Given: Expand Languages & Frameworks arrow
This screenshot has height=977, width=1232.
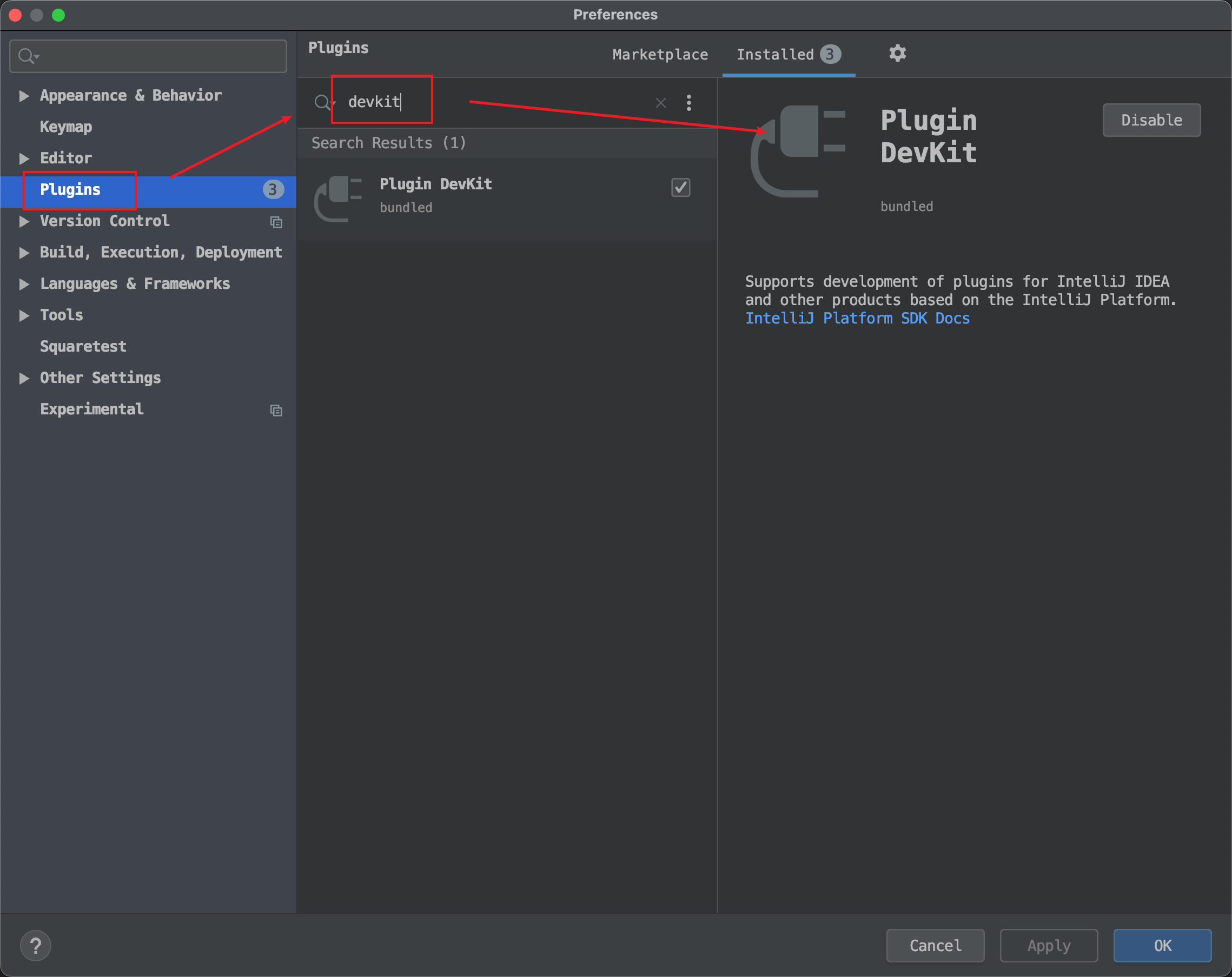Looking at the screenshot, I should click(23, 284).
